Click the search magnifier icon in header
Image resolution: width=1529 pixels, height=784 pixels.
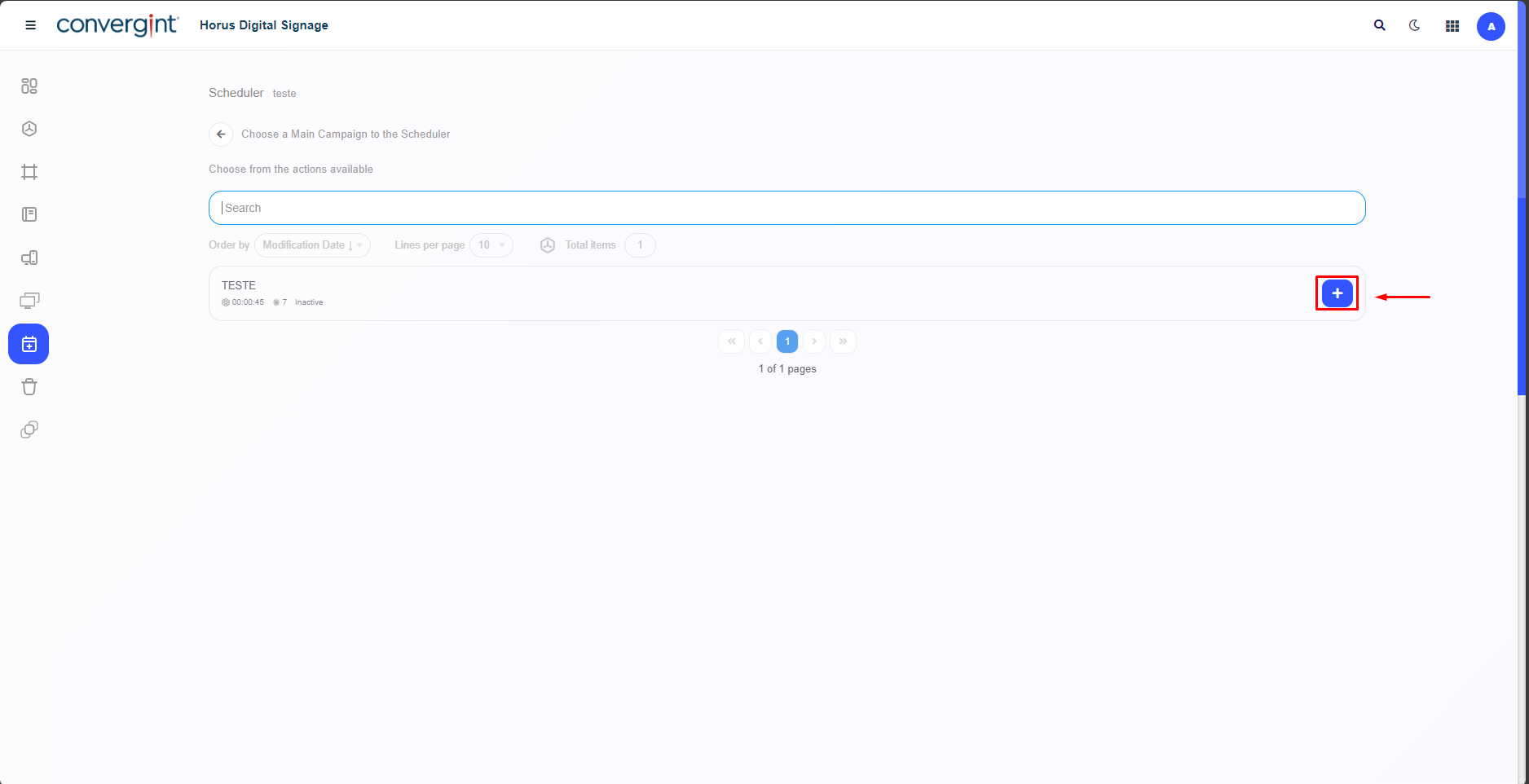(1379, 25)
